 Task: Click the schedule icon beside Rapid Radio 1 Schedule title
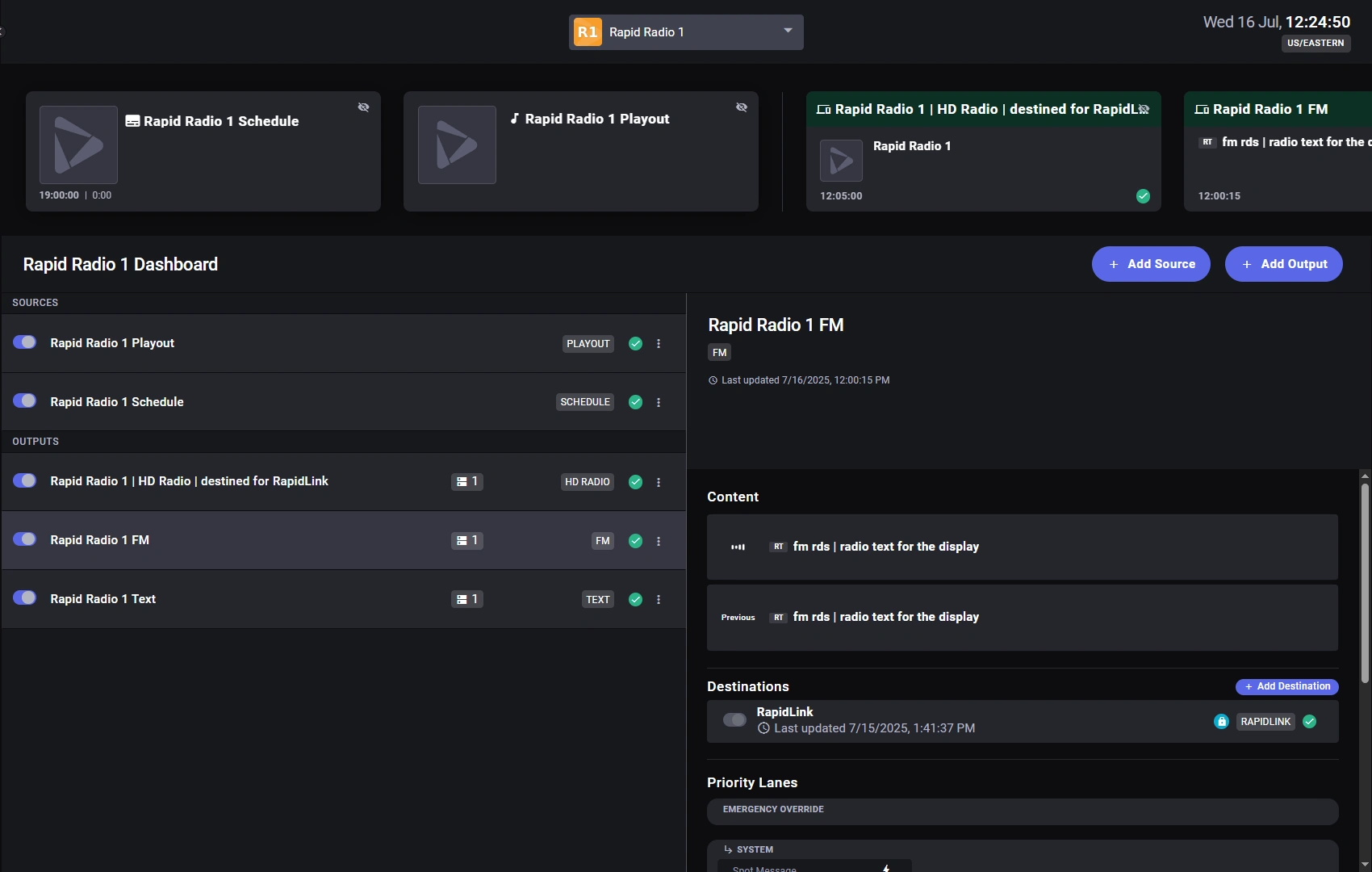click(x=132, y=121)
